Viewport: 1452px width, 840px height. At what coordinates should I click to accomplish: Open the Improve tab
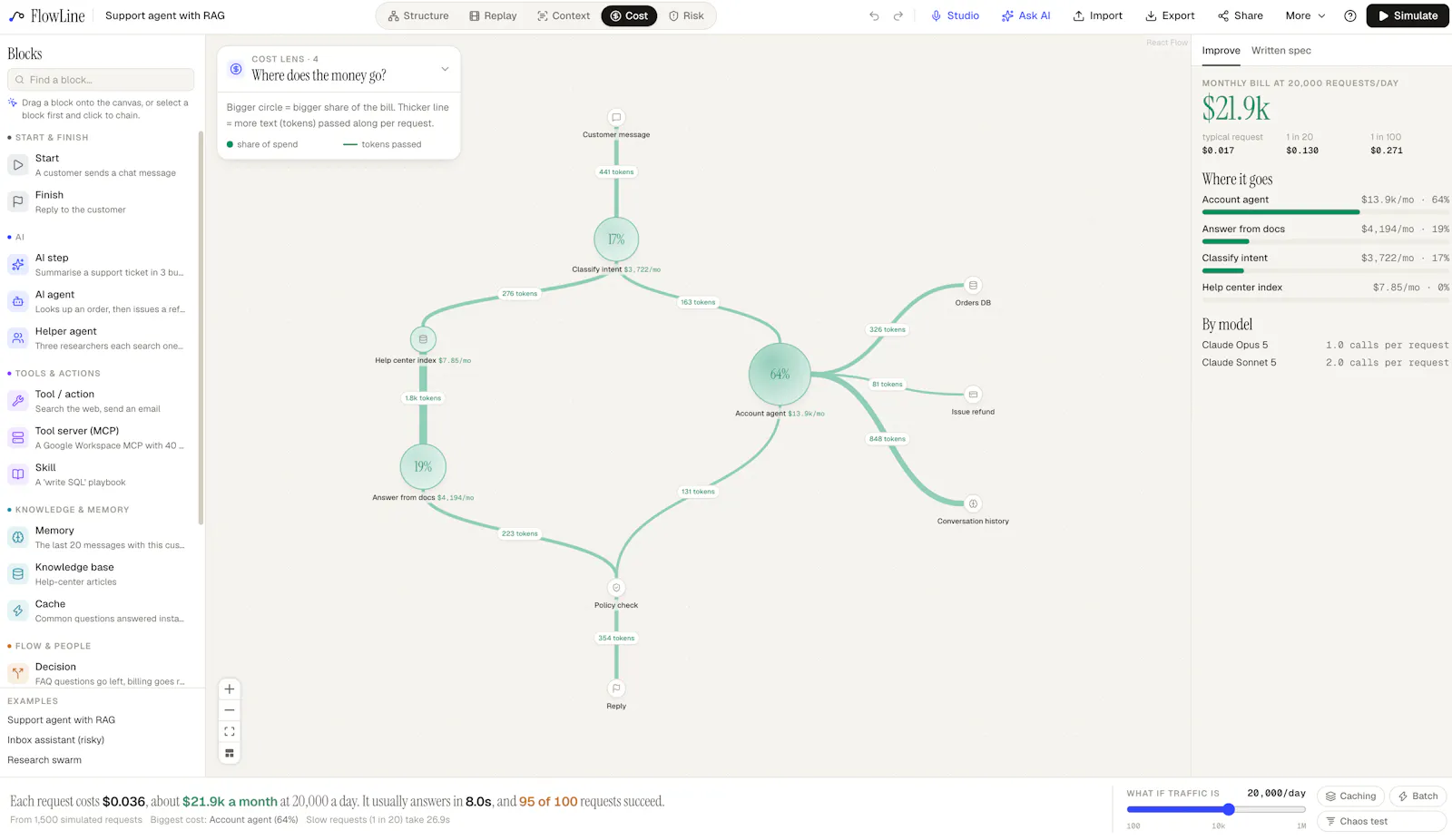(x=1221, y=51)
